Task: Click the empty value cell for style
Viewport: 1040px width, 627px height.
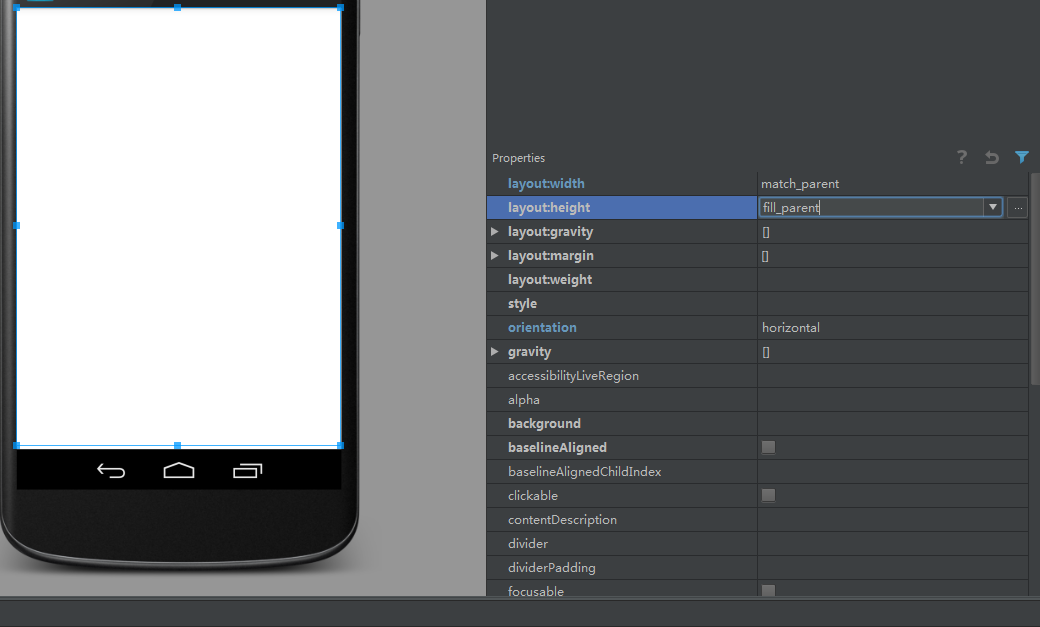Action: 893,304
